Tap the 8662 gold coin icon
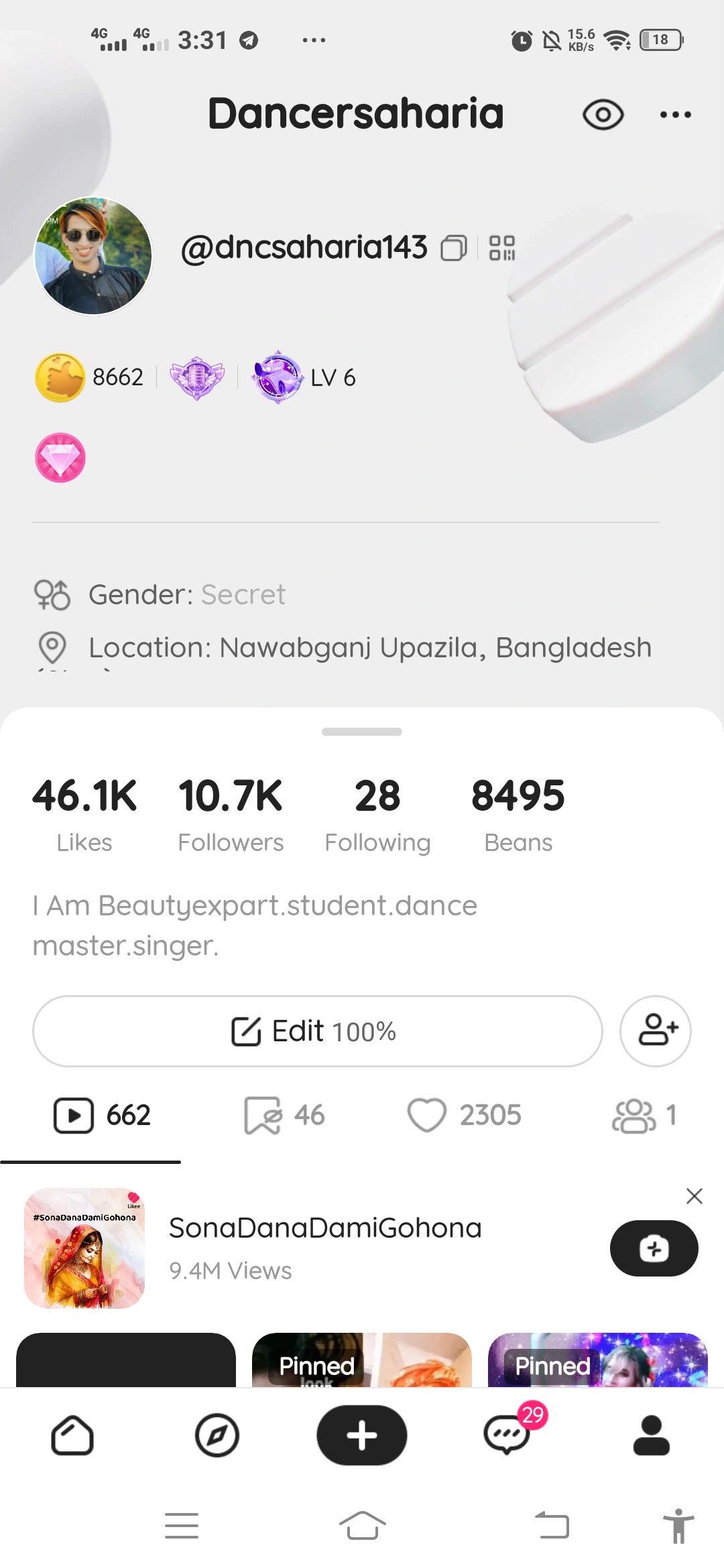 [60, 377]
